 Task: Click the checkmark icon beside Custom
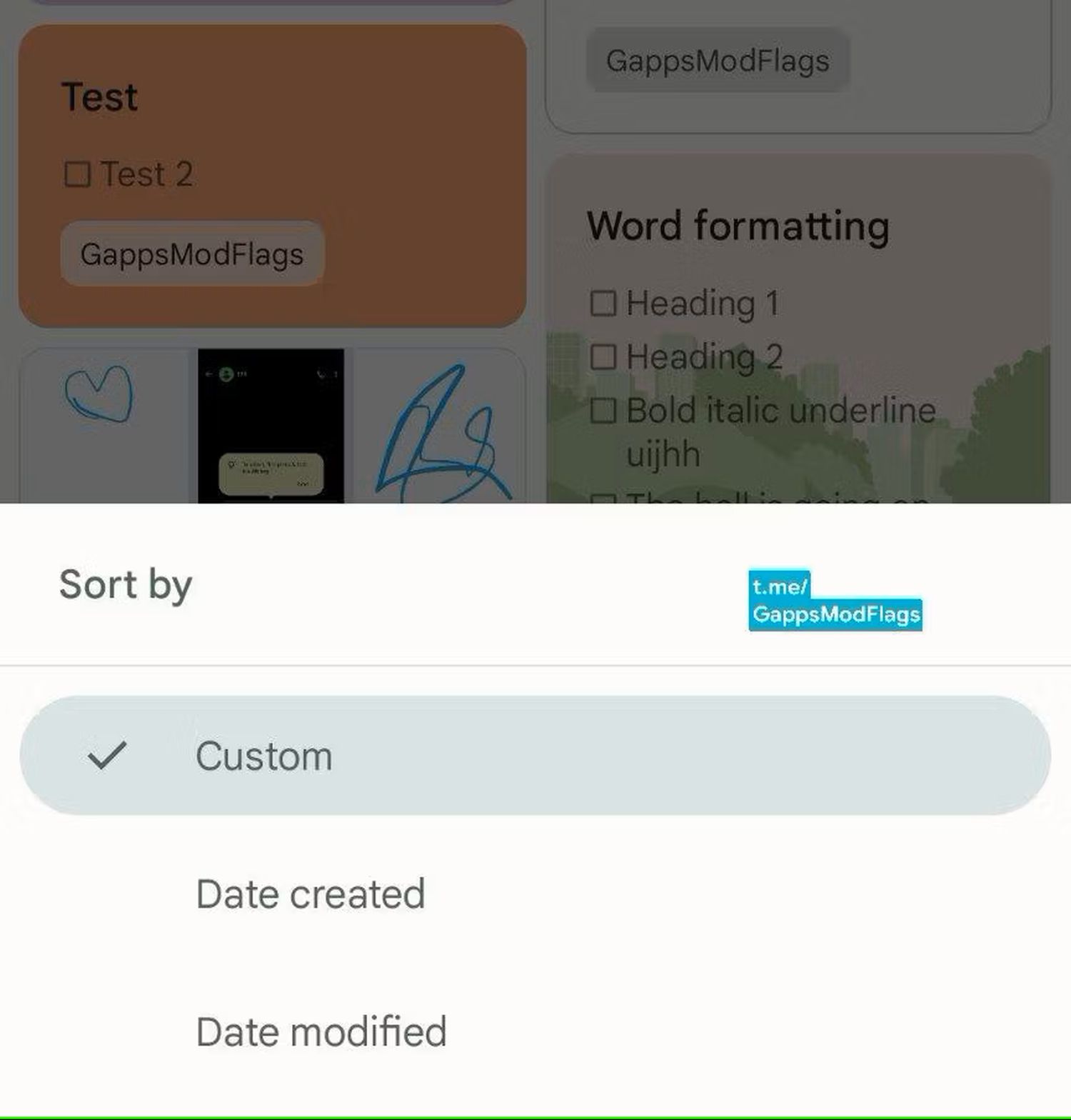click(106, 755)
